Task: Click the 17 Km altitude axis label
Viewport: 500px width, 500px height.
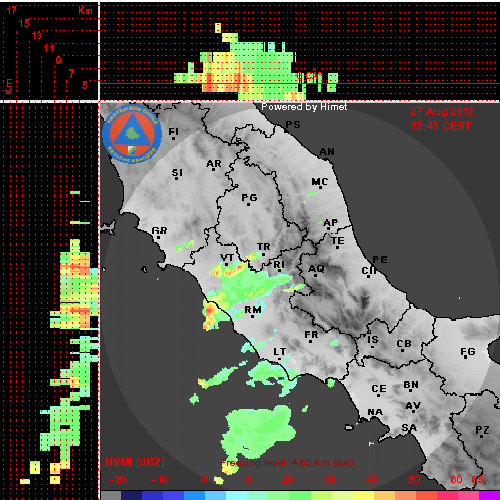Action: click(12, 10)
